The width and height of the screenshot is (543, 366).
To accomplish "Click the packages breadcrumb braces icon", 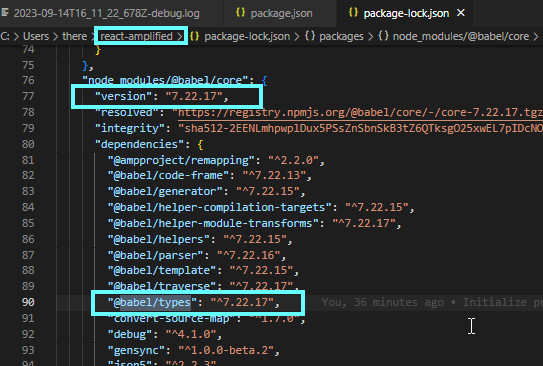I will [x=310, y=36].
